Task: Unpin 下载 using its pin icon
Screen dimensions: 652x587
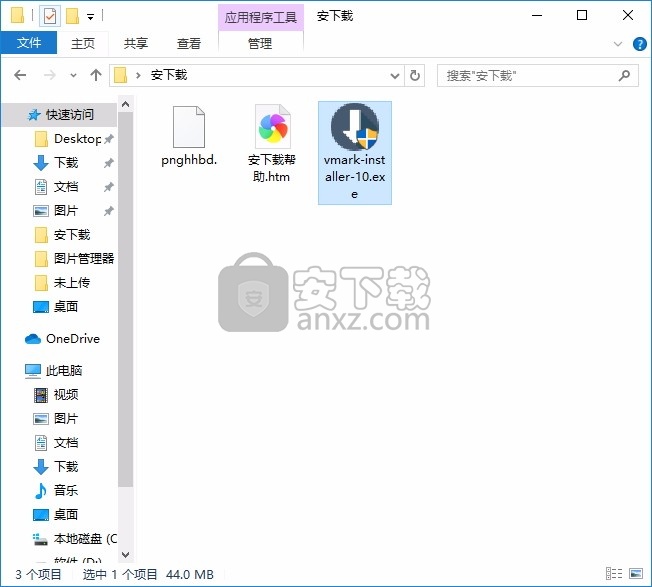Action: coord(109,163)
